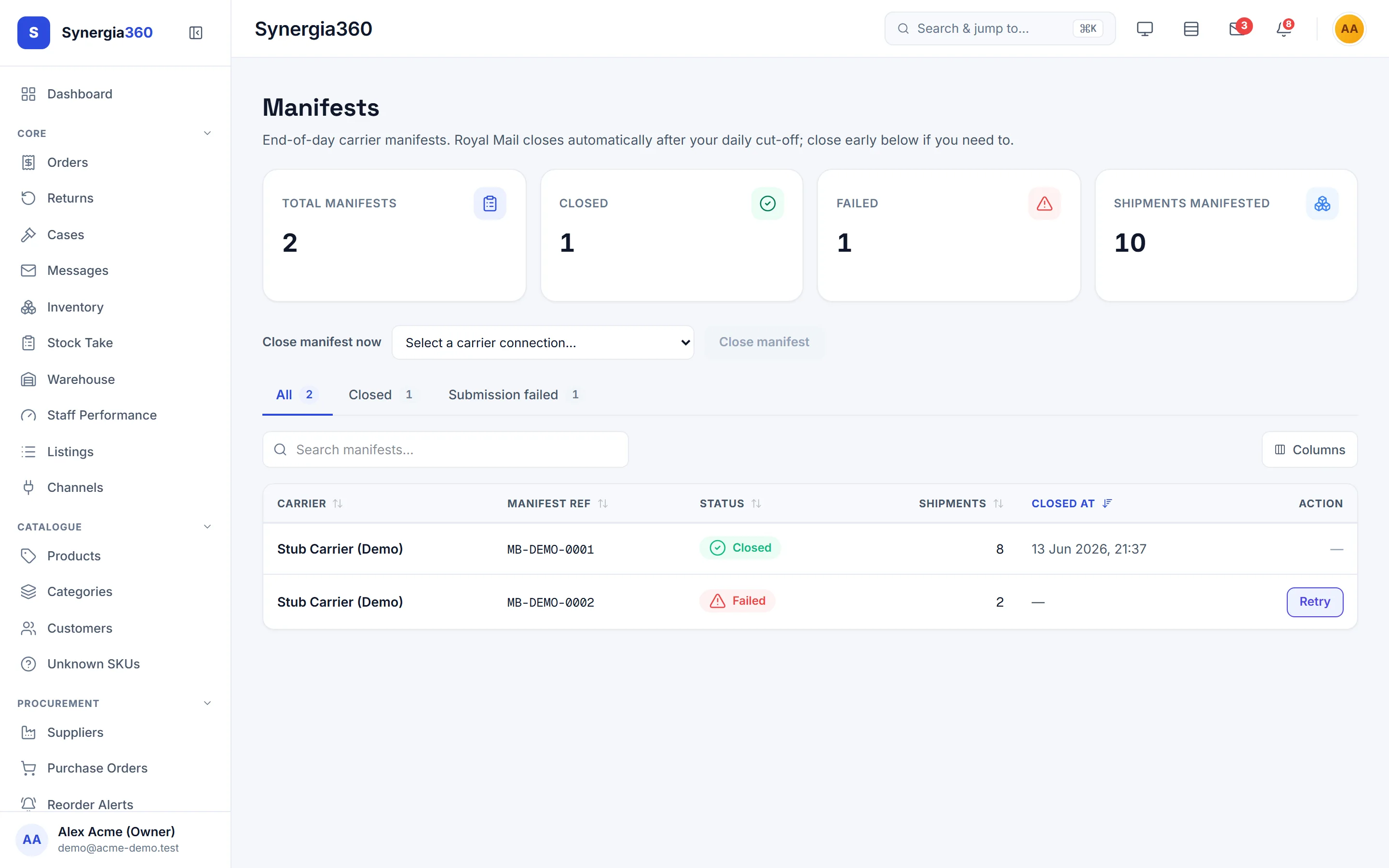Toggle Closed At sort direction
The width and height of the screenshot is (1389, 868).
point(1072,503)
